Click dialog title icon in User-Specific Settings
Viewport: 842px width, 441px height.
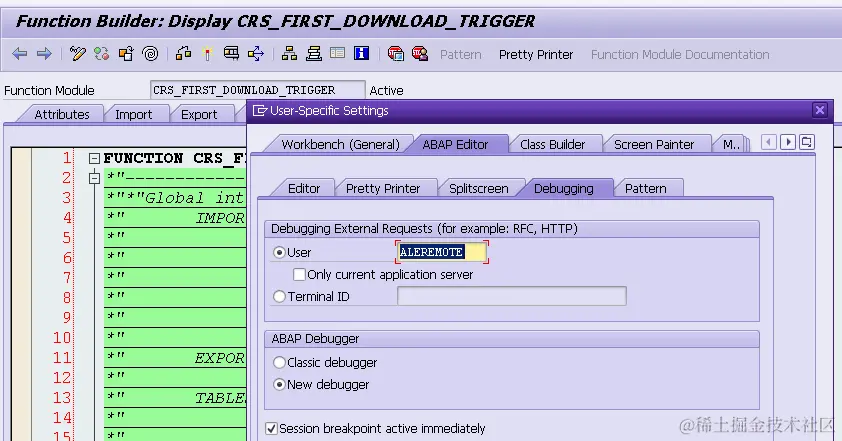click(260, 111)
